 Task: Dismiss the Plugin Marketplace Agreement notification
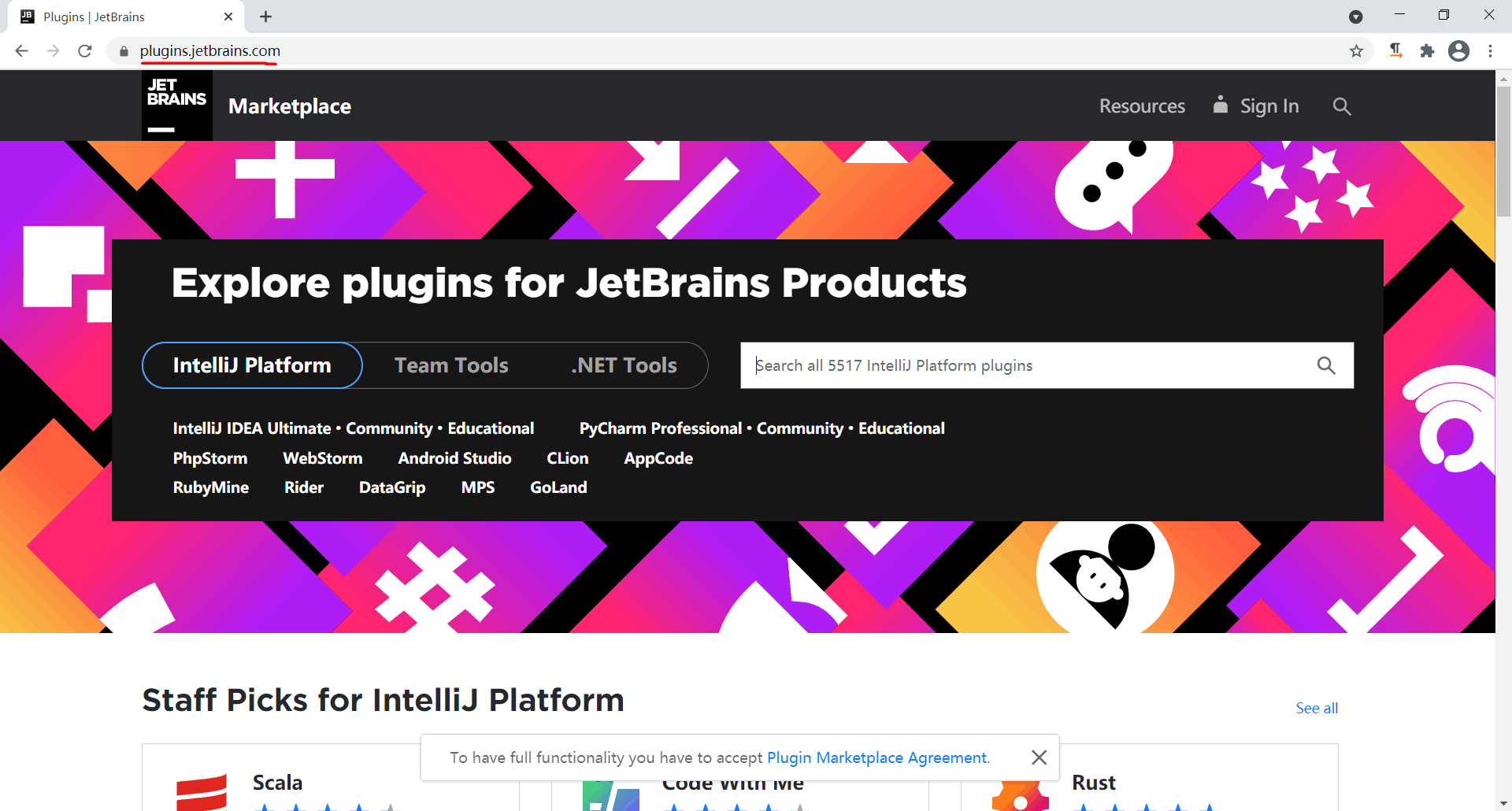pyautogui.click(x=1039, y=757)
